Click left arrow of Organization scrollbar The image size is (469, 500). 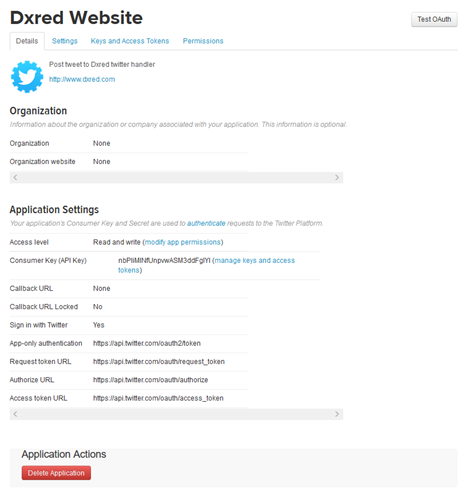[15, 177]
